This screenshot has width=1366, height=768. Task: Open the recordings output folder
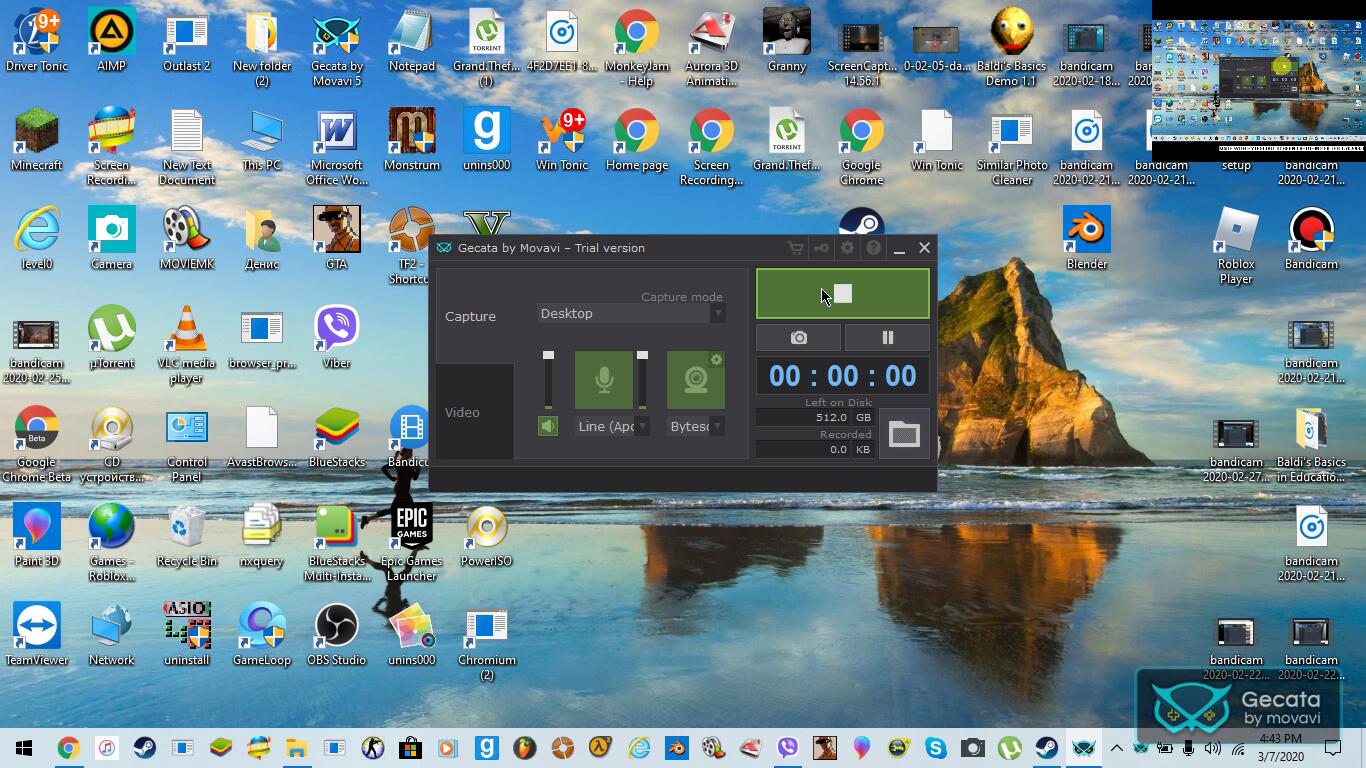click(904, 433)
